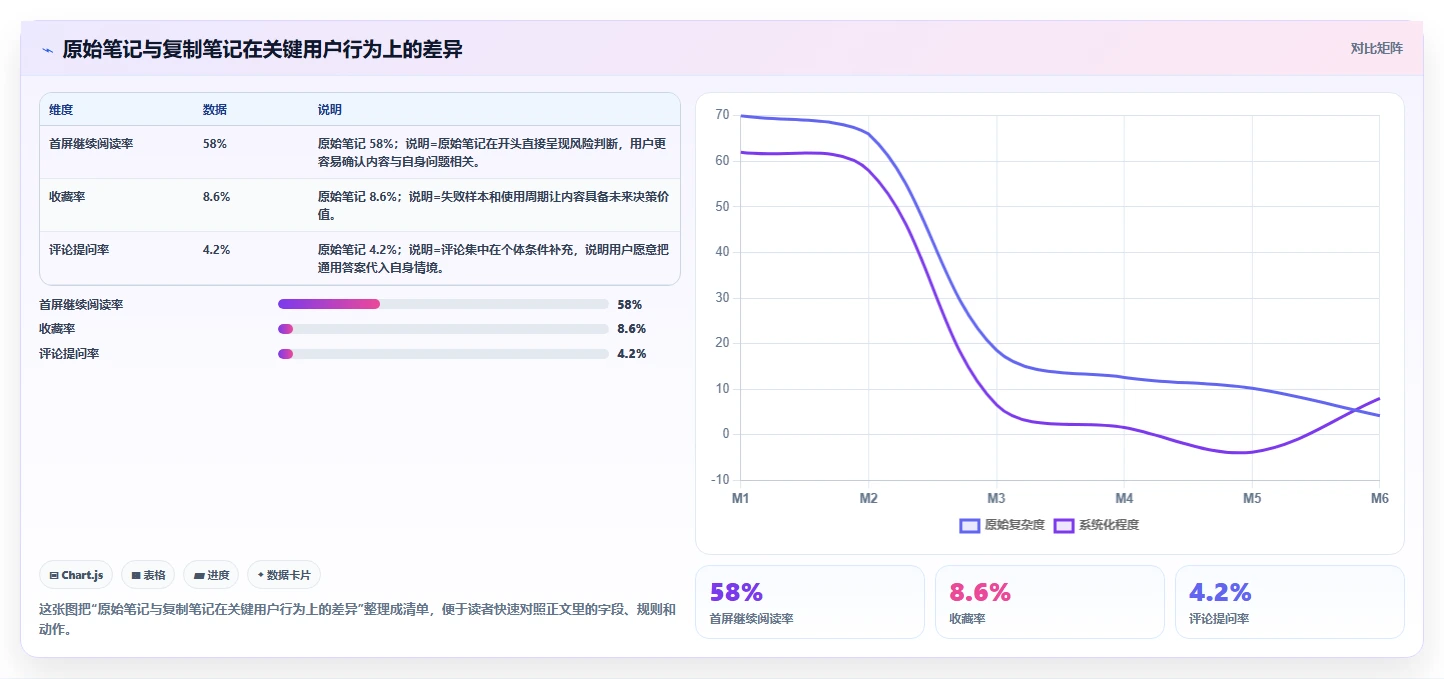Click the 数据 column header
The height and width of the screenshot is (679, 1444).
(214, 110)
